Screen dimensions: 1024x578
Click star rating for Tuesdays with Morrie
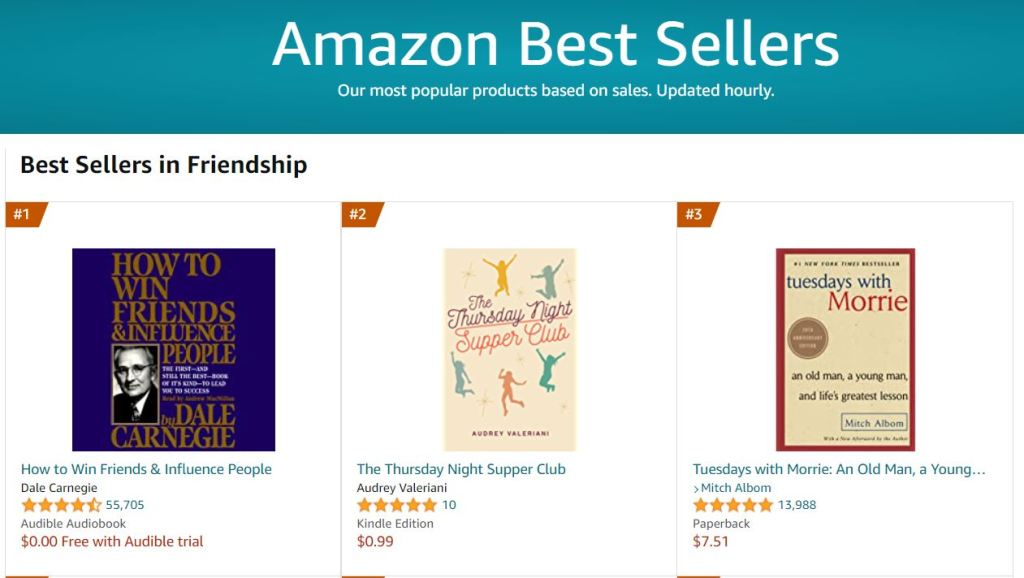(733, 505)
